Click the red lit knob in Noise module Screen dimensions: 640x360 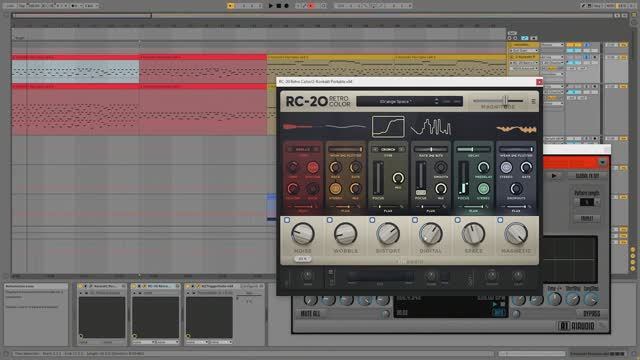[x=313, y=167]
